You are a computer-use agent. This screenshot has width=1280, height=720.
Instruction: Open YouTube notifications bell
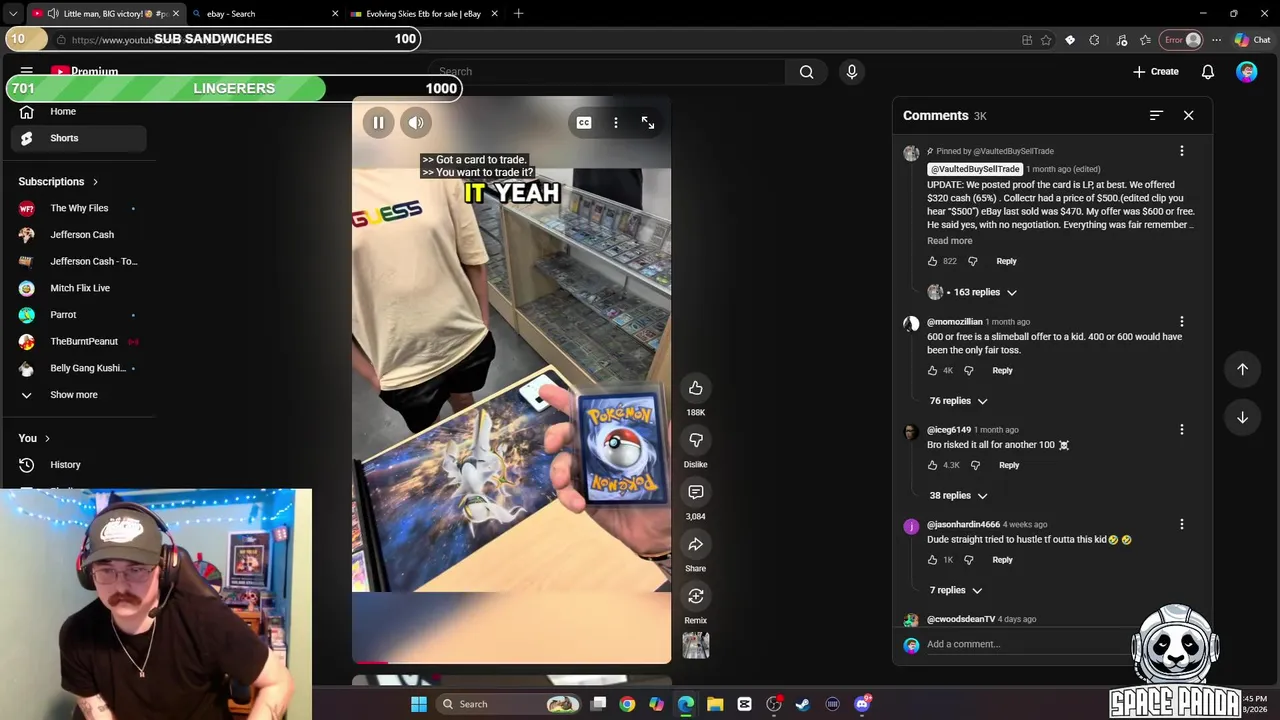[1208, 72]
